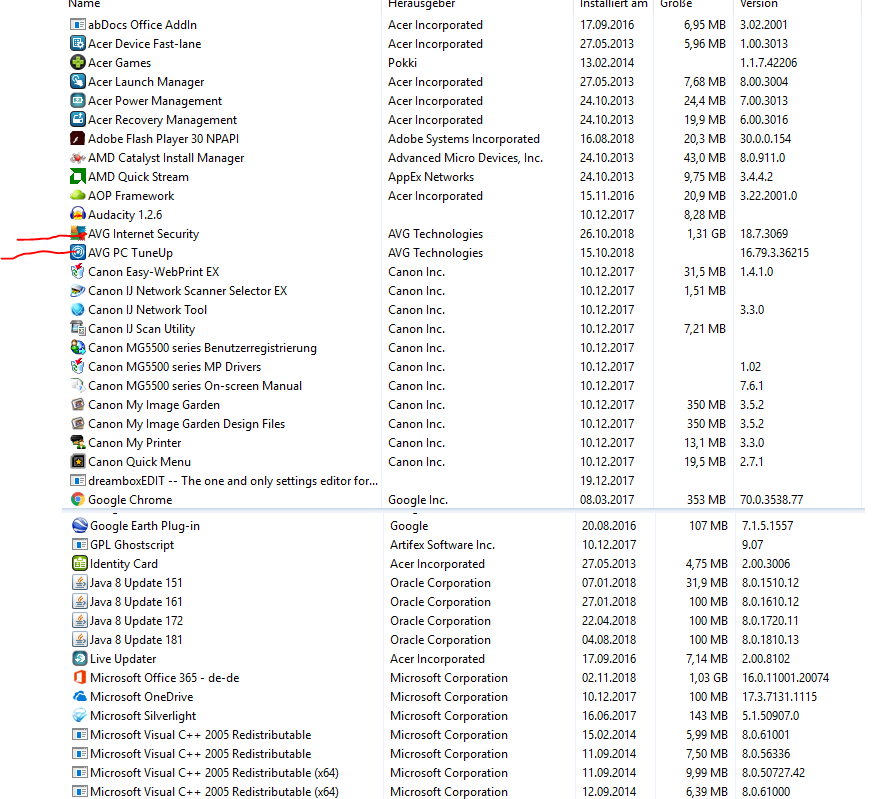Select the AVG Internet Security entry

143,233
